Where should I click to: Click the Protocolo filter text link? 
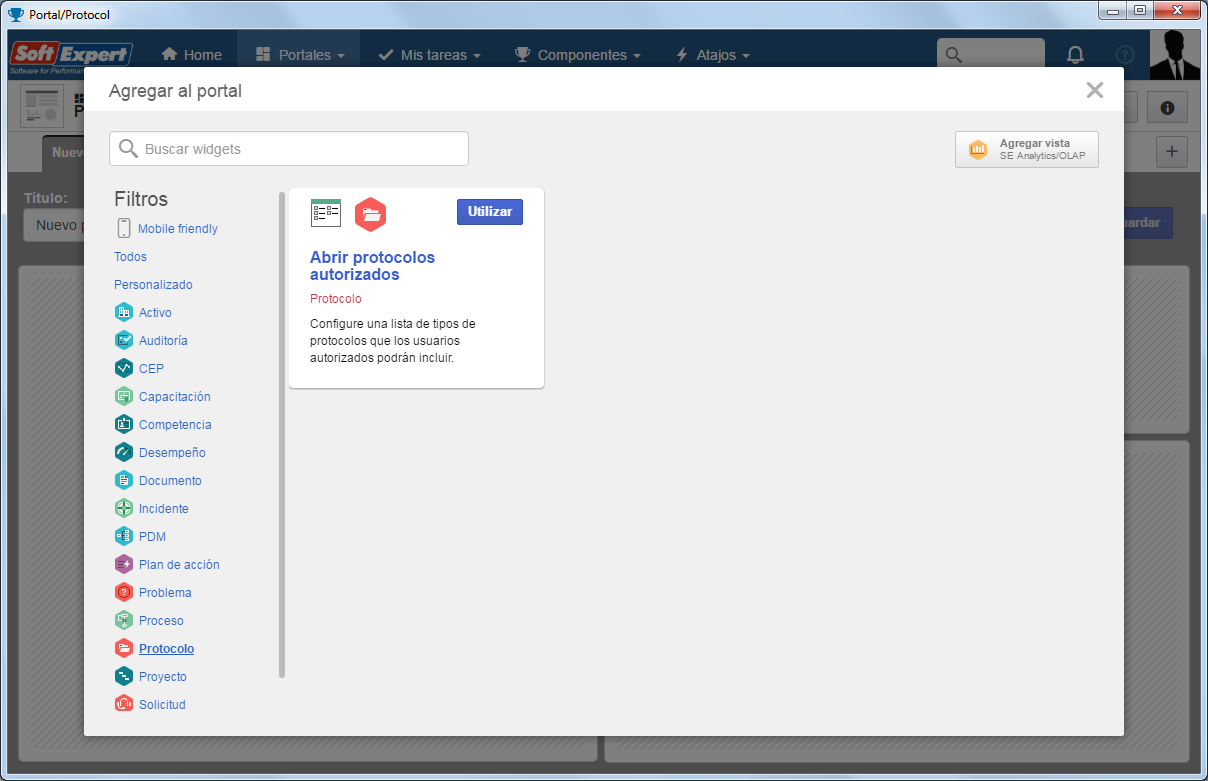click(x=166, y=649)
